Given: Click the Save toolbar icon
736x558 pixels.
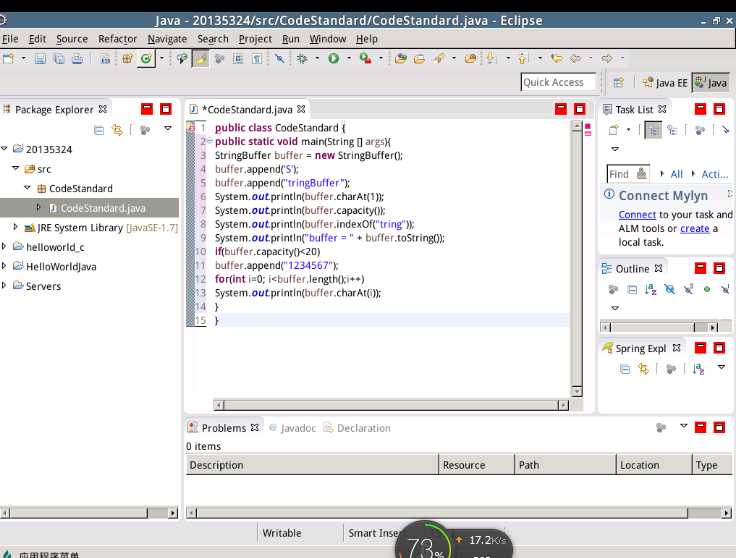Looking at the screenshot, I should pyautogui.click(x=40, y=59).
